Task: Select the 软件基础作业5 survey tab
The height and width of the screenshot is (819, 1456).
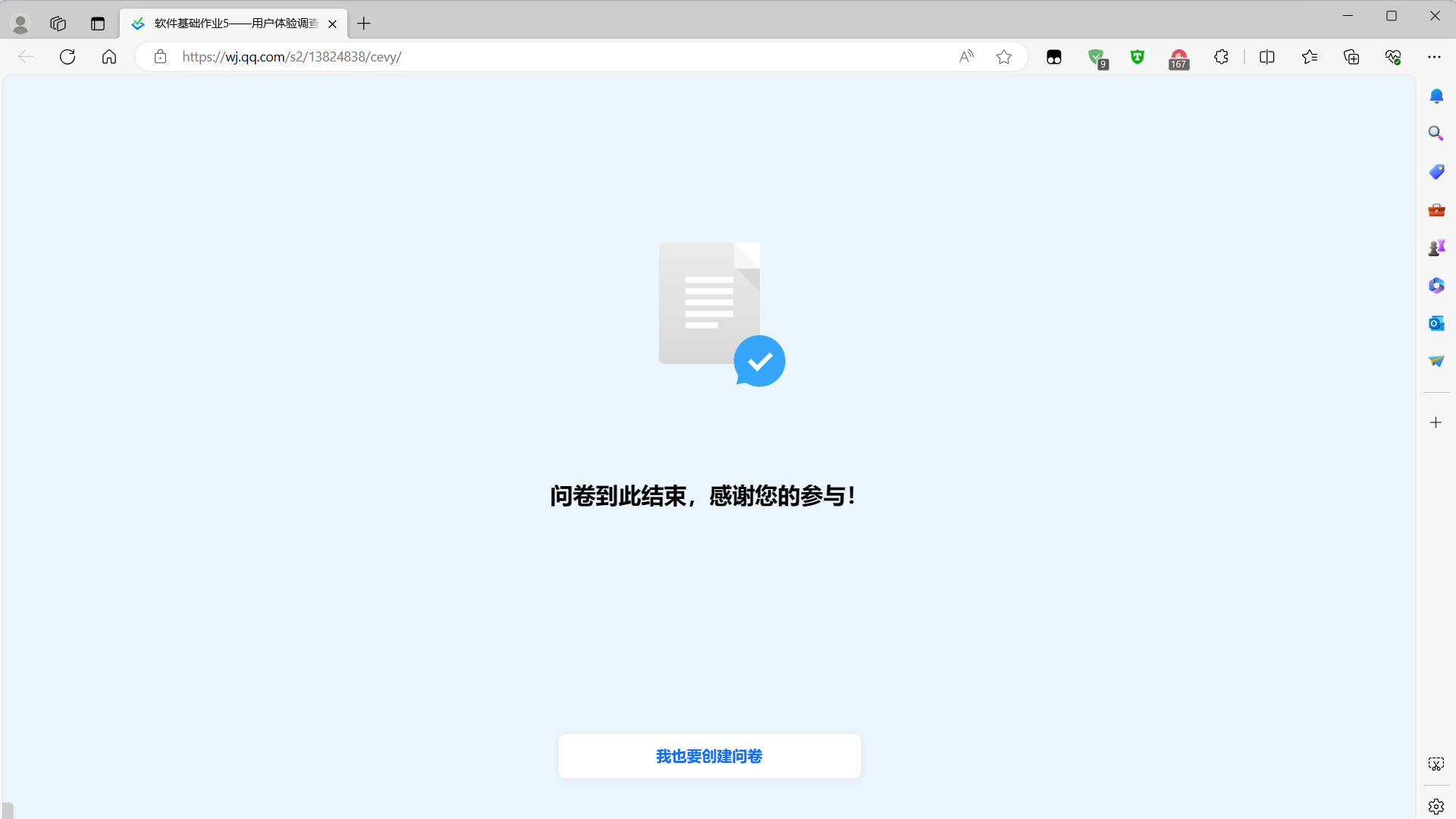Action: point(235,24)
